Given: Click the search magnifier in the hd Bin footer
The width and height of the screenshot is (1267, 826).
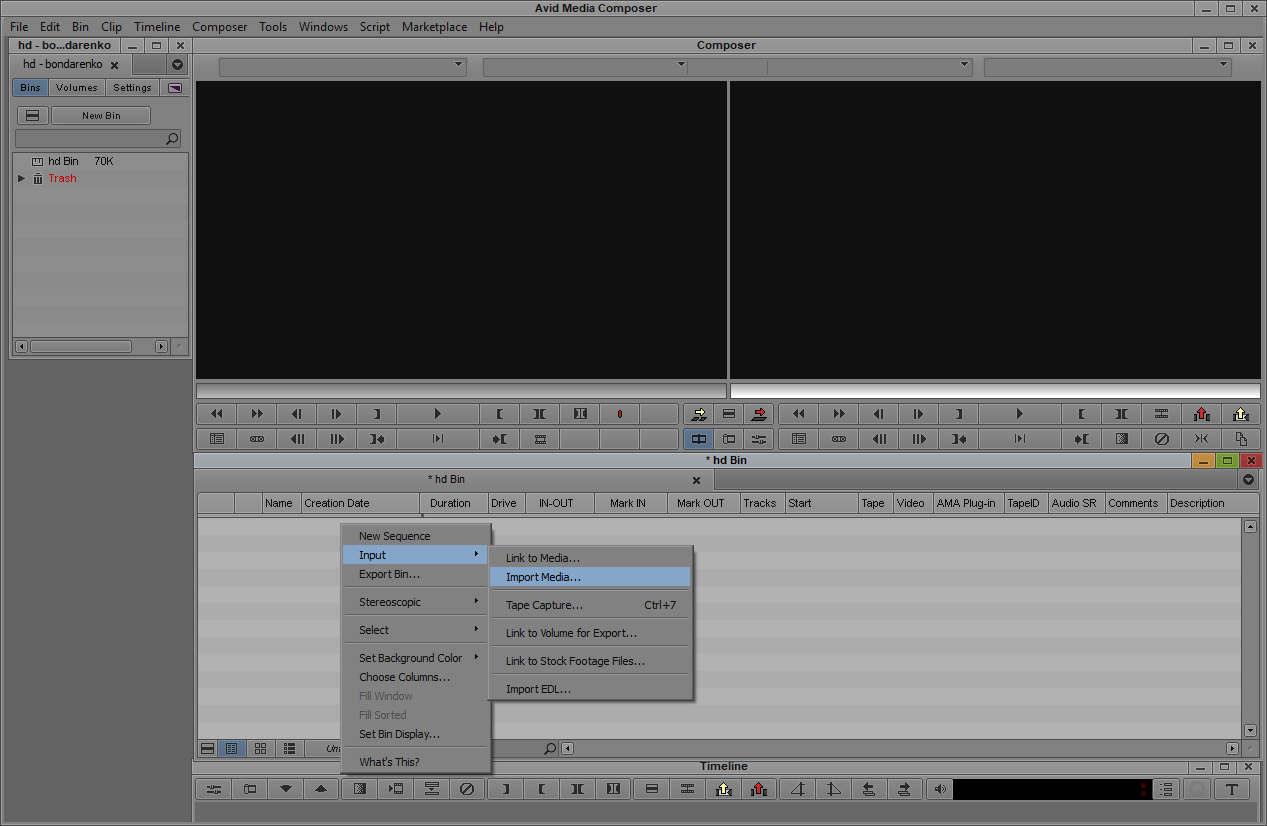Looking at the screenshot, I should [549, 748].
